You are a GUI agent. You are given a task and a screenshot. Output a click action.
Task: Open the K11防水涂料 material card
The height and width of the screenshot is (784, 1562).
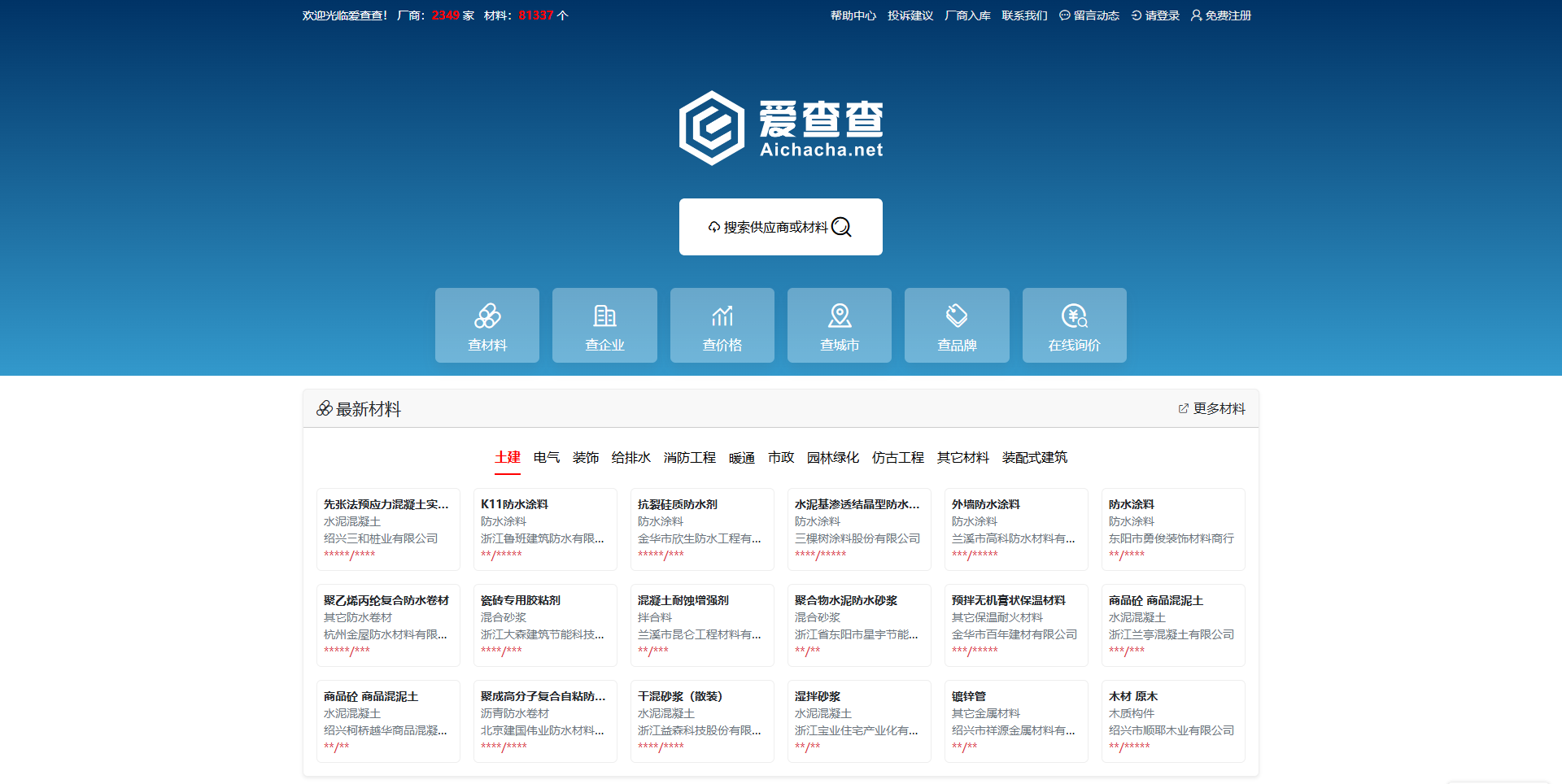[545, 529]
